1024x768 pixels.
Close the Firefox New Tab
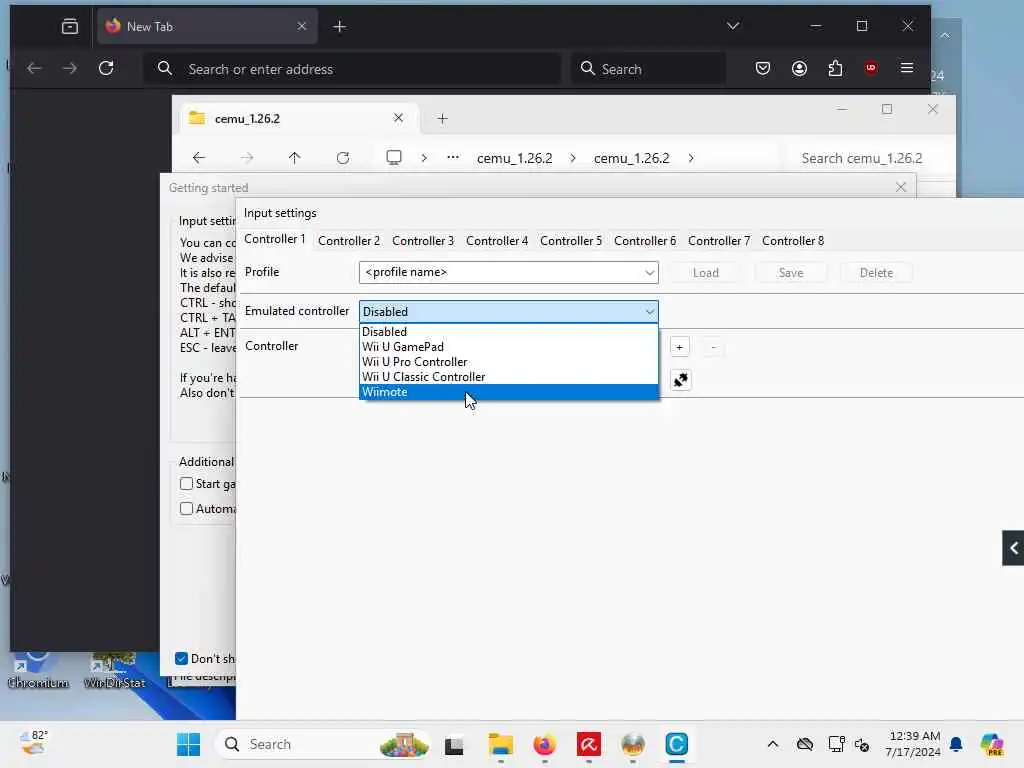click(302, 26)
